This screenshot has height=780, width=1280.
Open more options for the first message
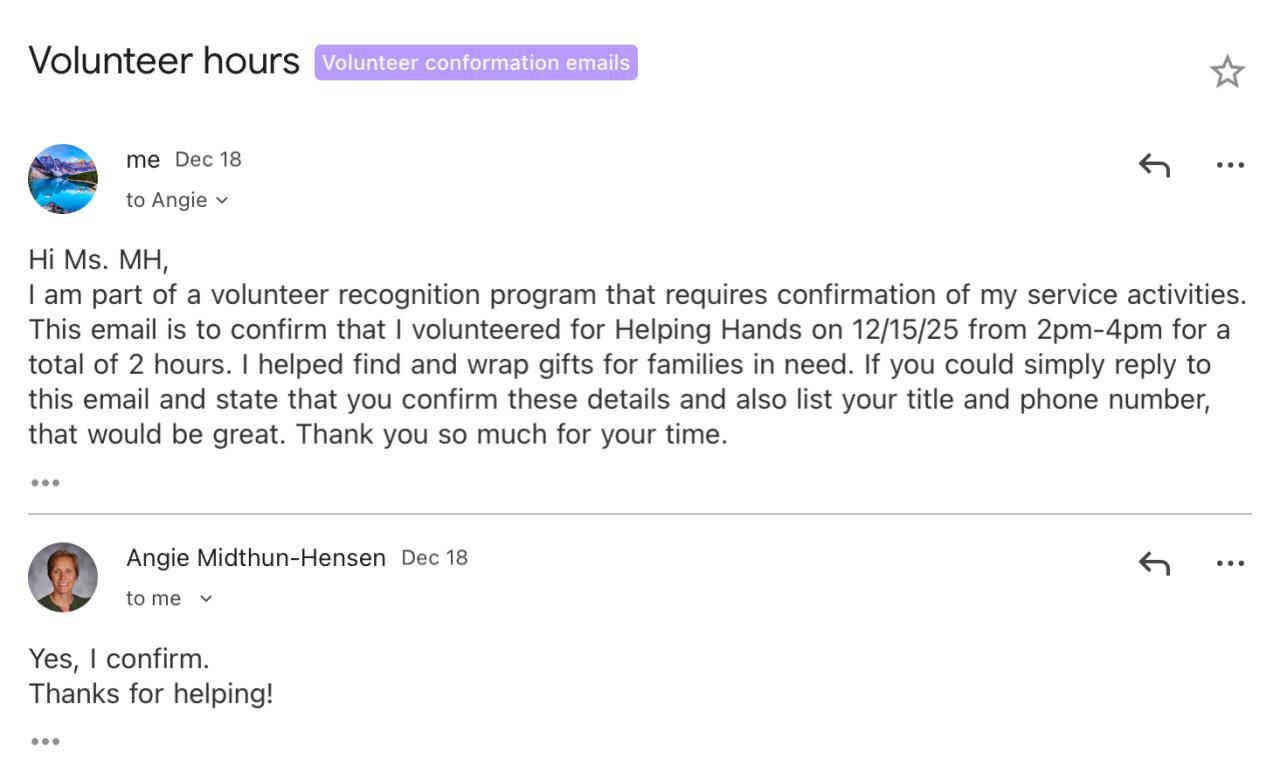1230,165
